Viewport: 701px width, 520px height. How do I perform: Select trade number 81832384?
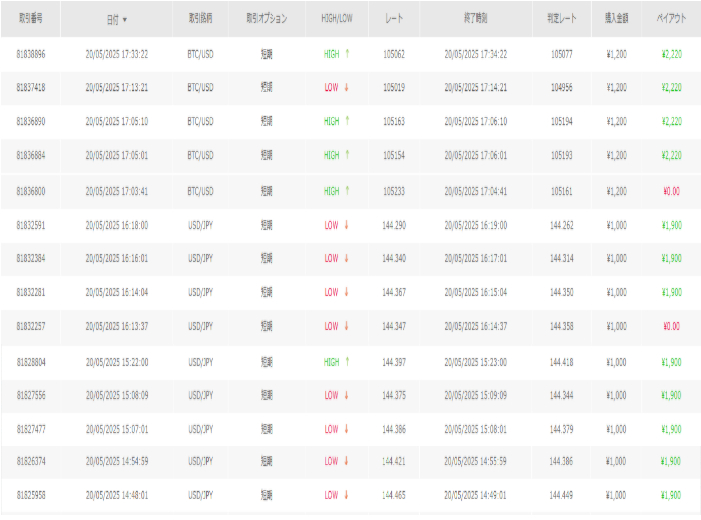31,258
